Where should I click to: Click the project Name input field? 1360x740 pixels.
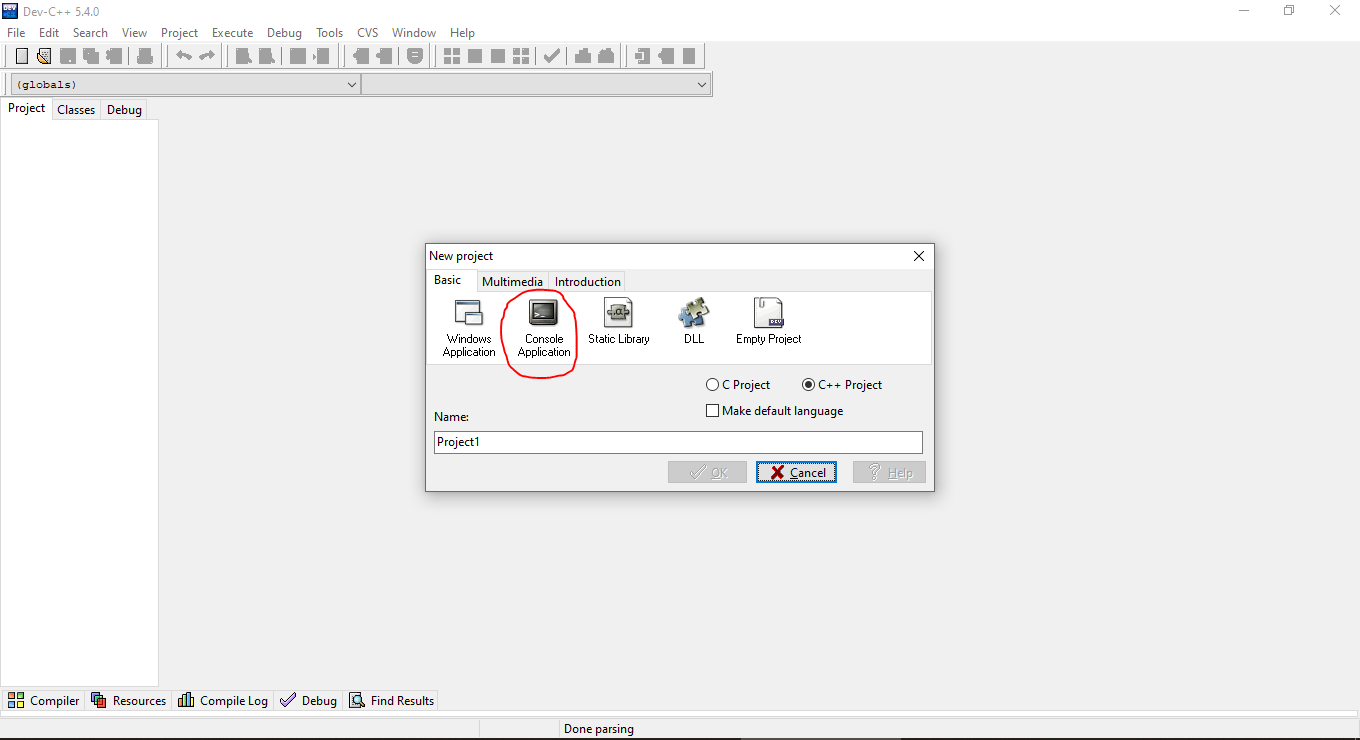tap(678, 442)
